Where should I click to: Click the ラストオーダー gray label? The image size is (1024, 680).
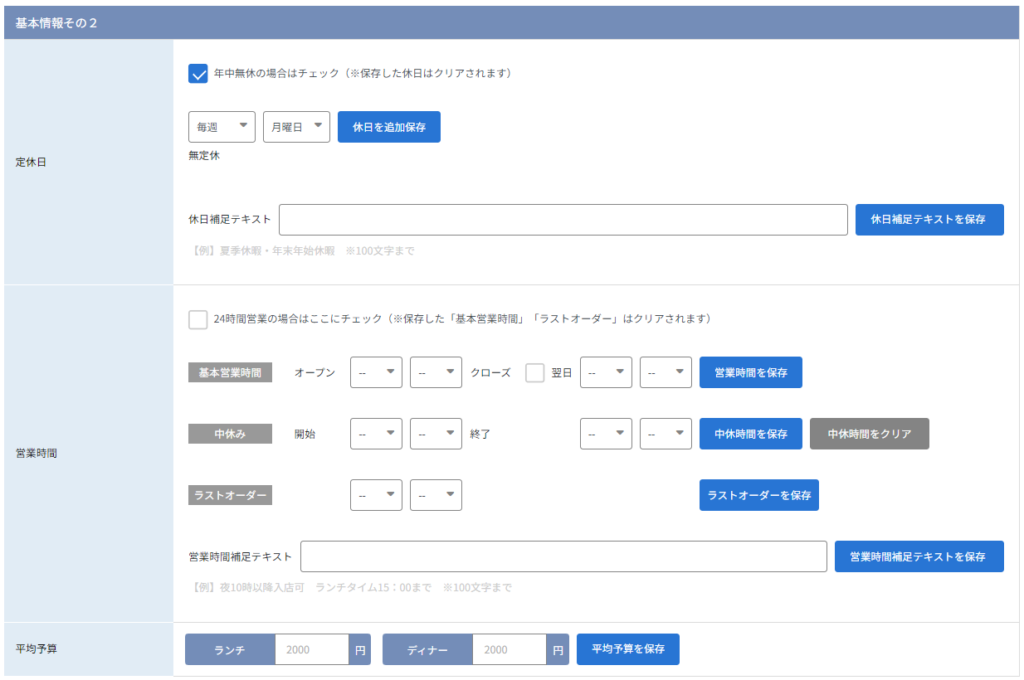(x=231, y=495)
